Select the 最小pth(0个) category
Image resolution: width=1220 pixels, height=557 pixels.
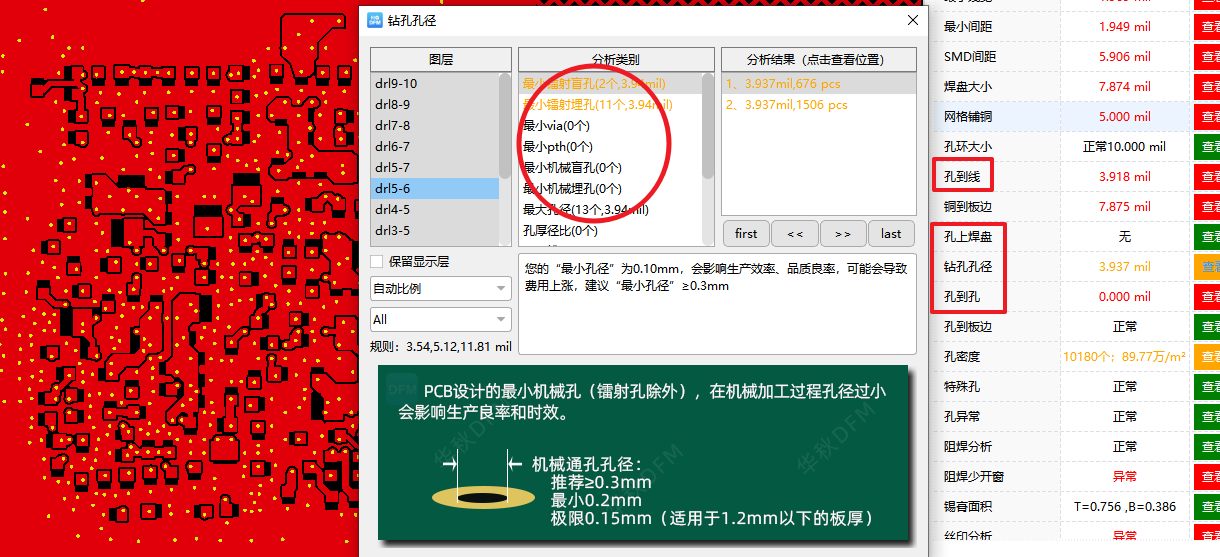(610, 147)
